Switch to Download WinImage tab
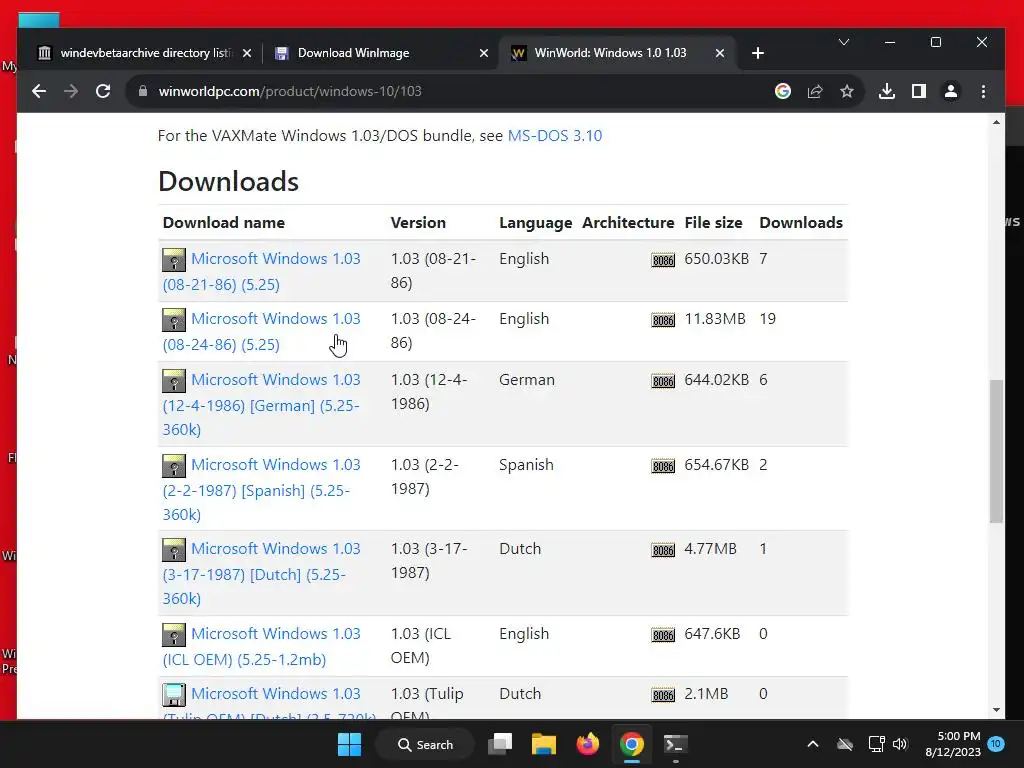This screenshot has height=768, width=1024. tap(382, 53)
